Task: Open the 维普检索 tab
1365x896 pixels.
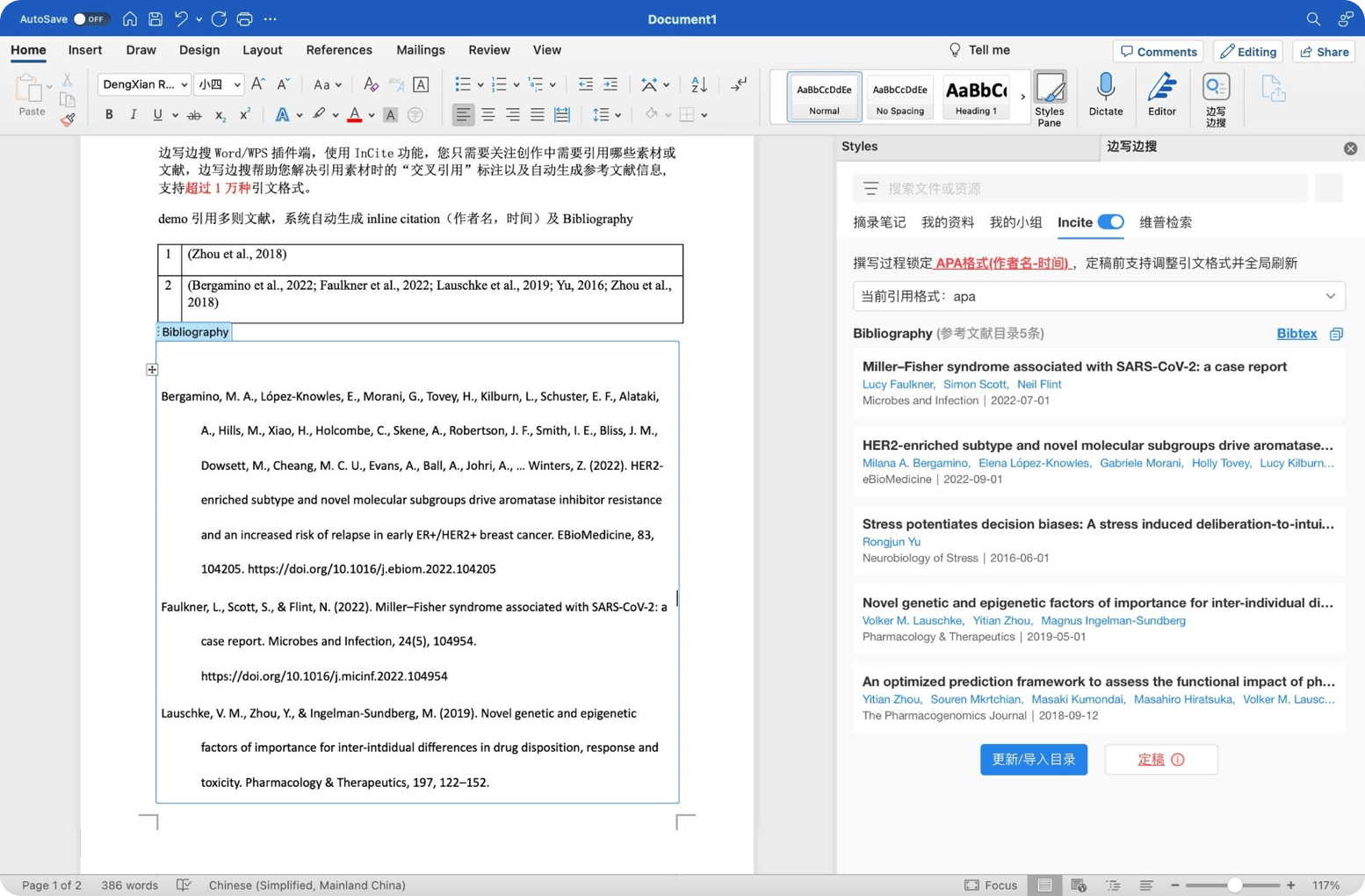Action: click(x=1166, y=222)
